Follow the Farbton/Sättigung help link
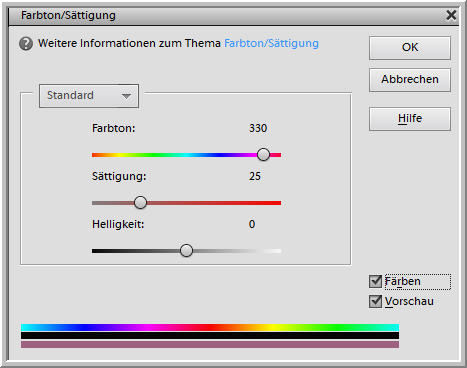Screen dimensions: 467x368 tap(271, 43)
